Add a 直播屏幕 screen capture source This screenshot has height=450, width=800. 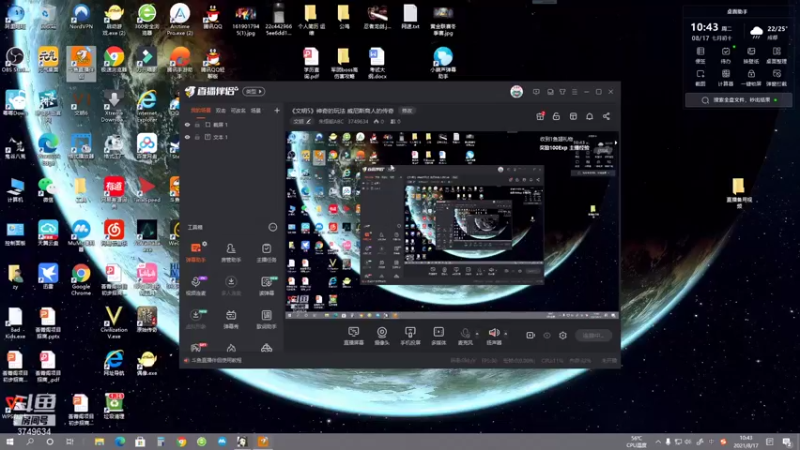(354, 336)
